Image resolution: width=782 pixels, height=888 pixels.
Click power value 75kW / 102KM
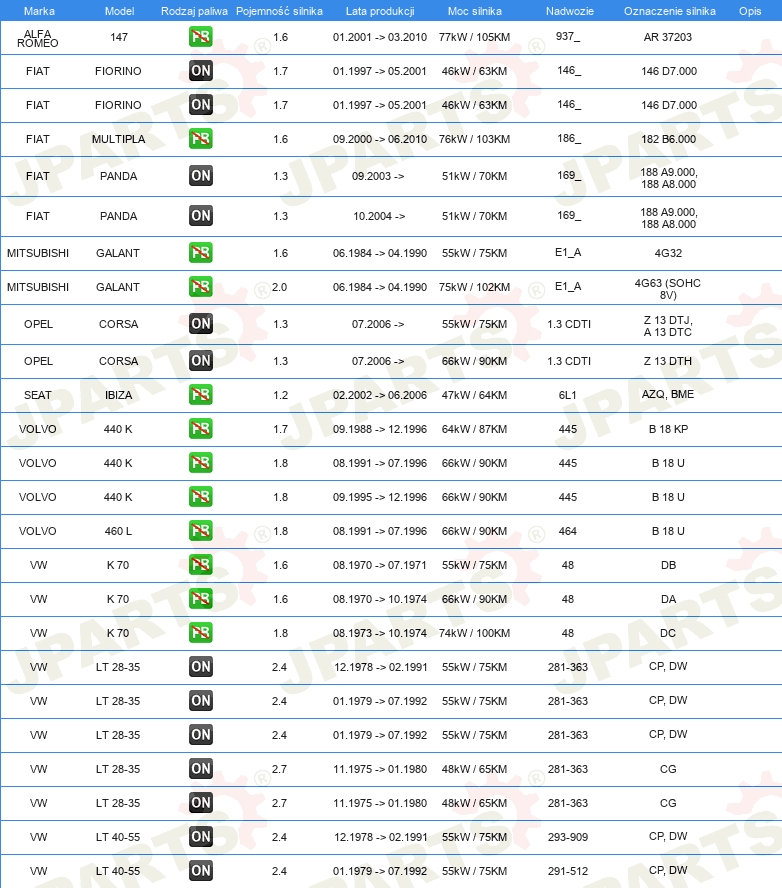tap(475, 287)
